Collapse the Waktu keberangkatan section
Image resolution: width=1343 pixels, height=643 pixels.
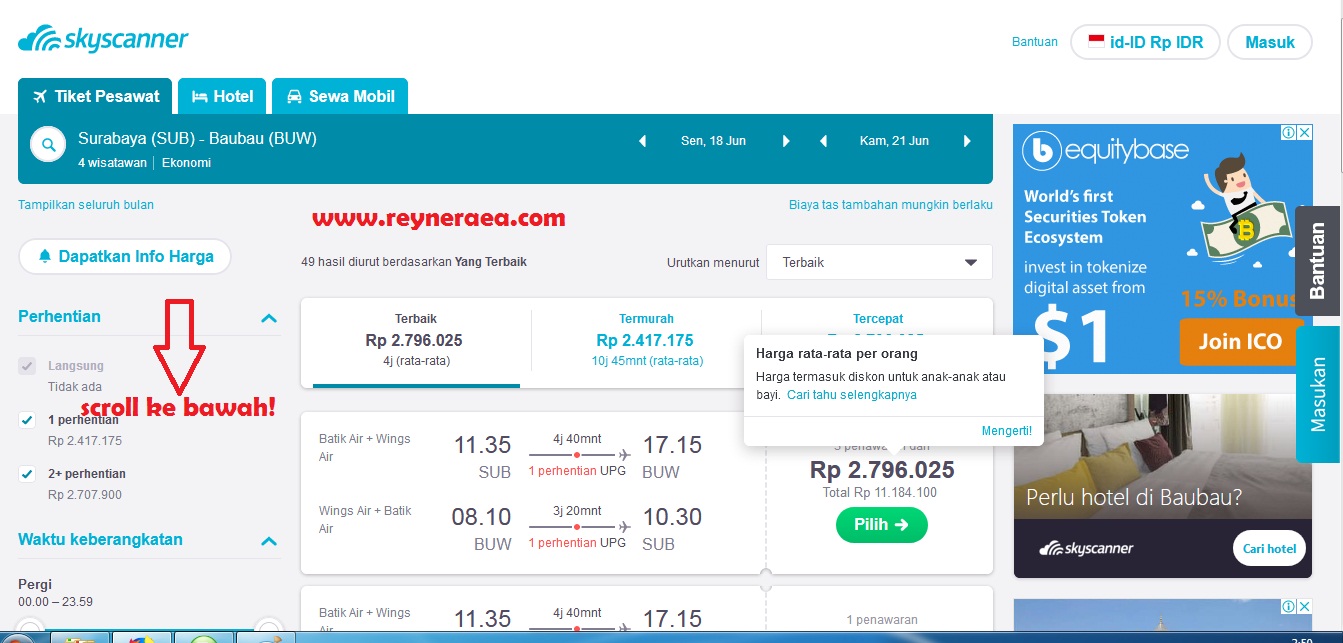(x=268, y=541)
